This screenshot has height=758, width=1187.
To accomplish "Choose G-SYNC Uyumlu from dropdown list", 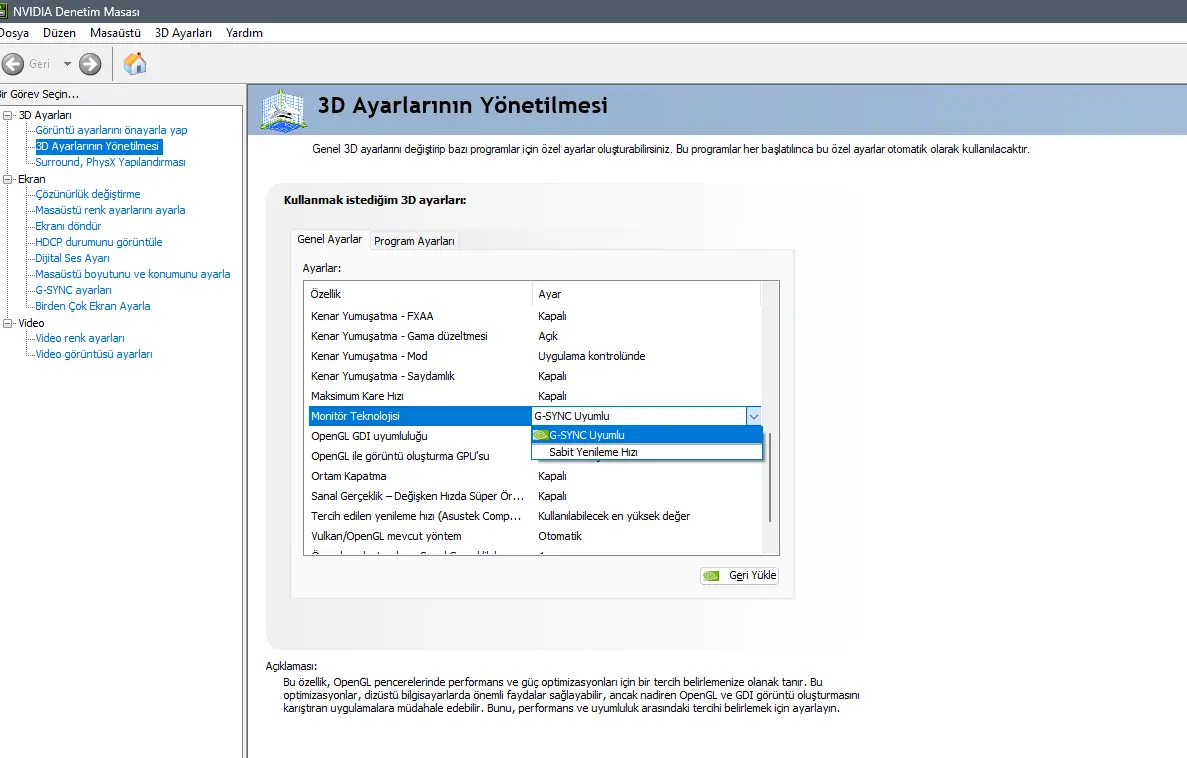I will coord(647,435).
